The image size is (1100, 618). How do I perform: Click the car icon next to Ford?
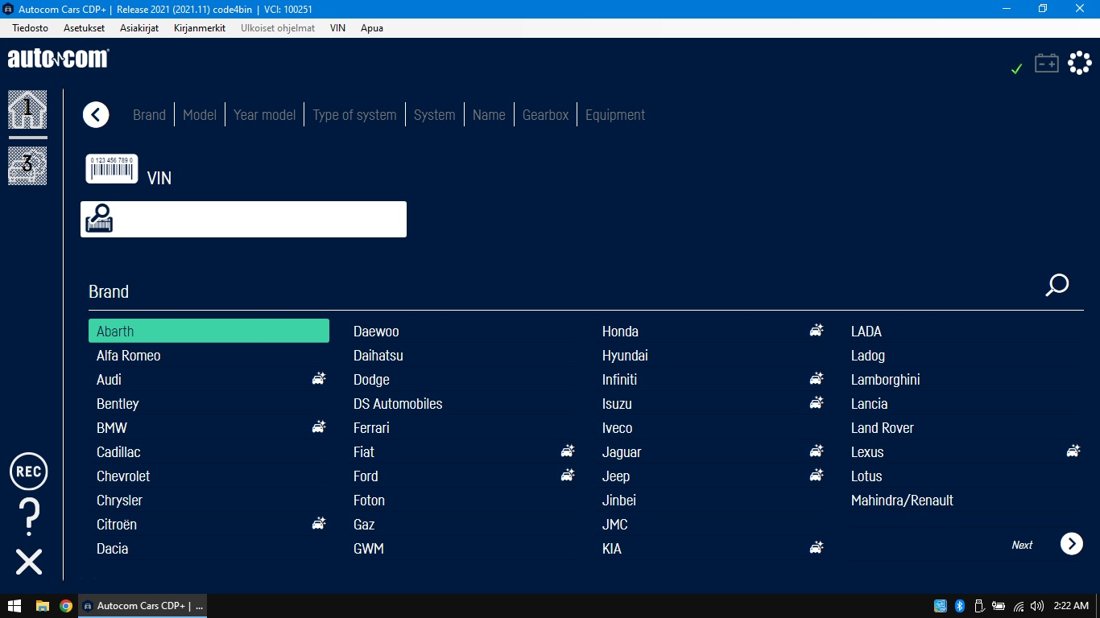568,476
